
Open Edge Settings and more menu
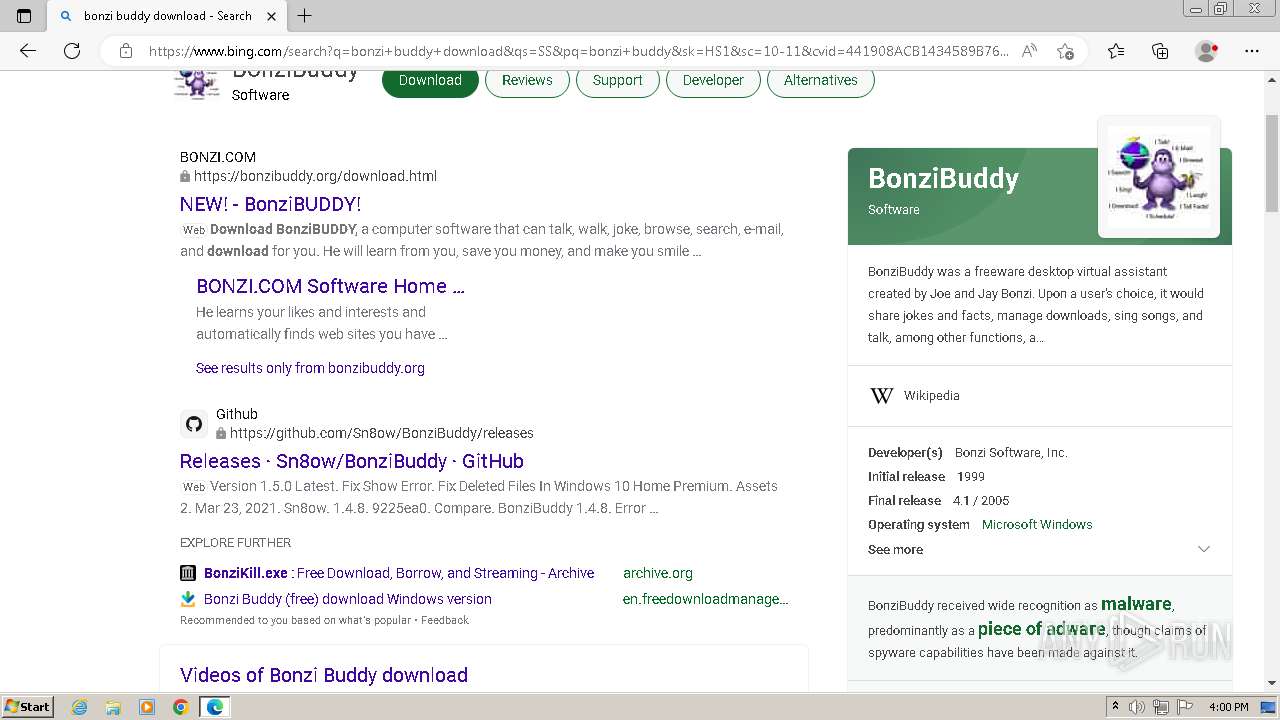click(1252, 51)
